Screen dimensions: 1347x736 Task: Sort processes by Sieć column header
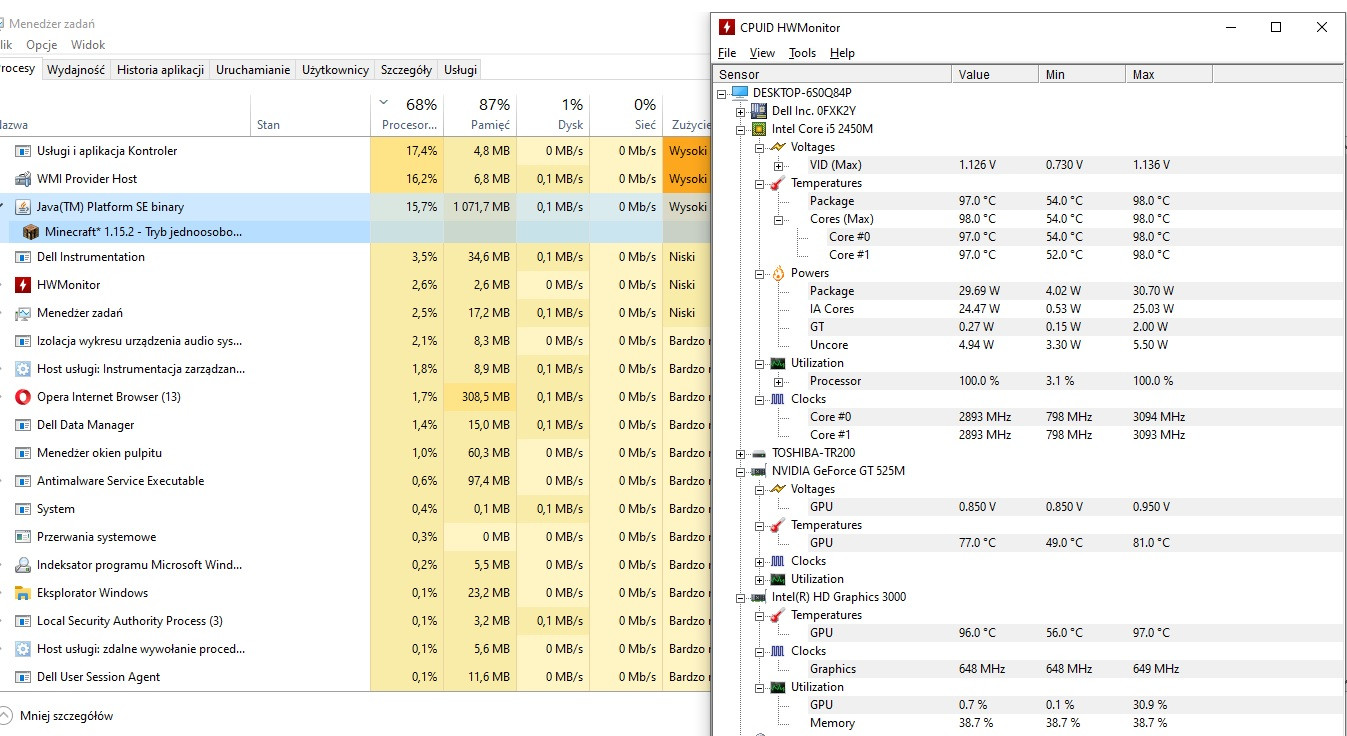[x=627, y=114]
